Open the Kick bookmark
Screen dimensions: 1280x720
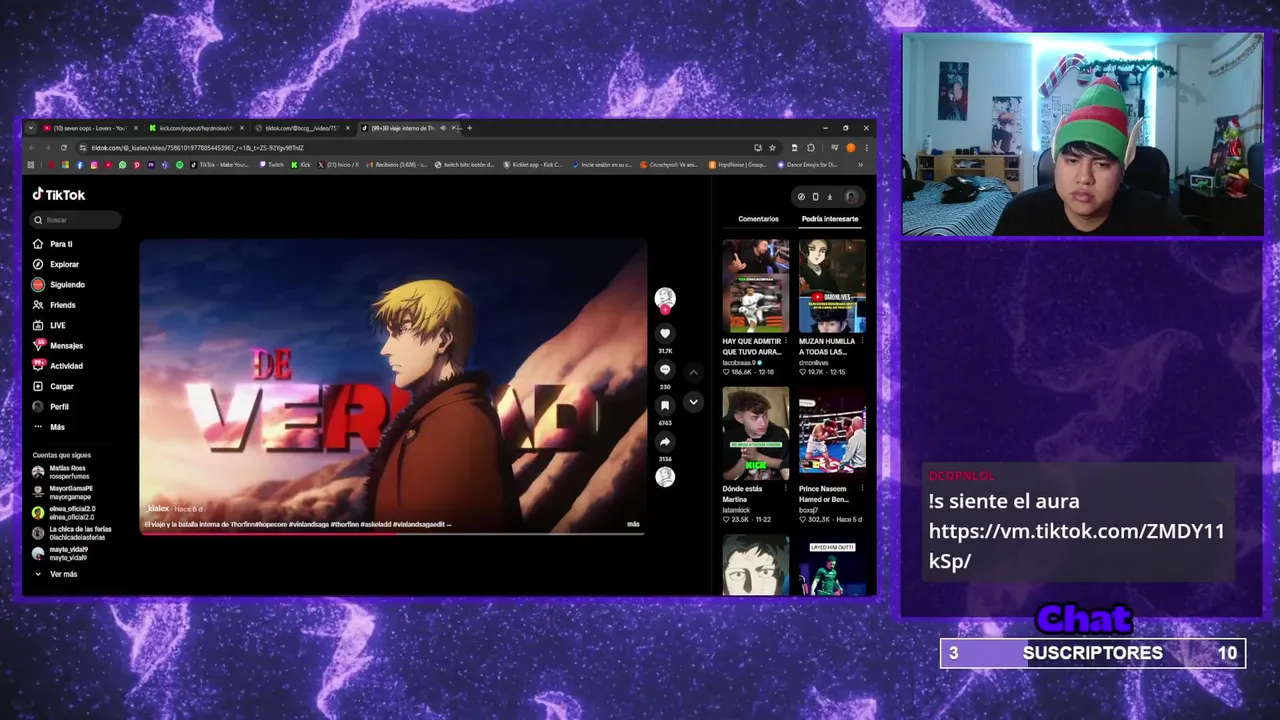pos(301,165)
